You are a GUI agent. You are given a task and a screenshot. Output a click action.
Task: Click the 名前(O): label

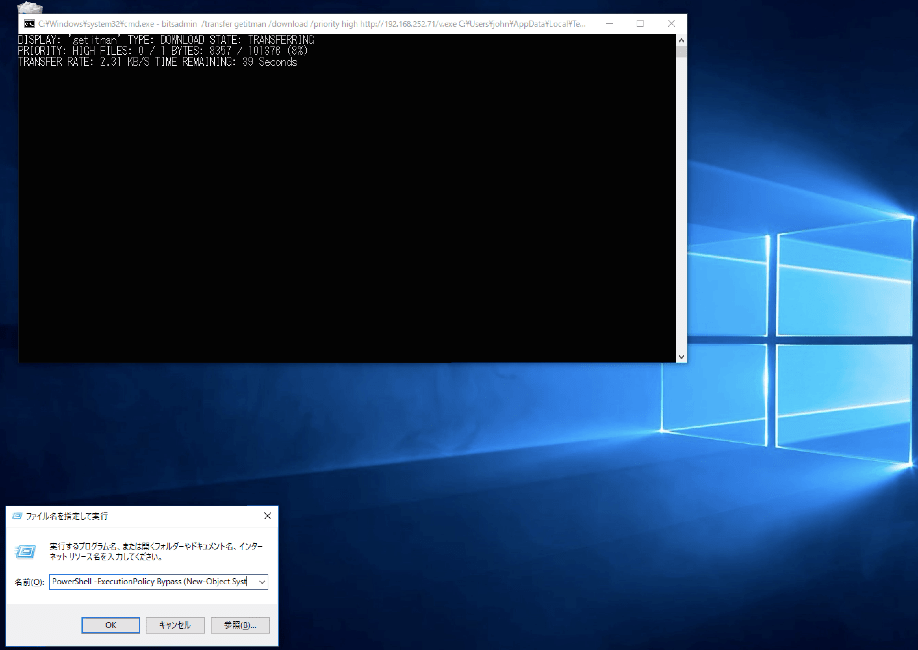click(29, 582)
